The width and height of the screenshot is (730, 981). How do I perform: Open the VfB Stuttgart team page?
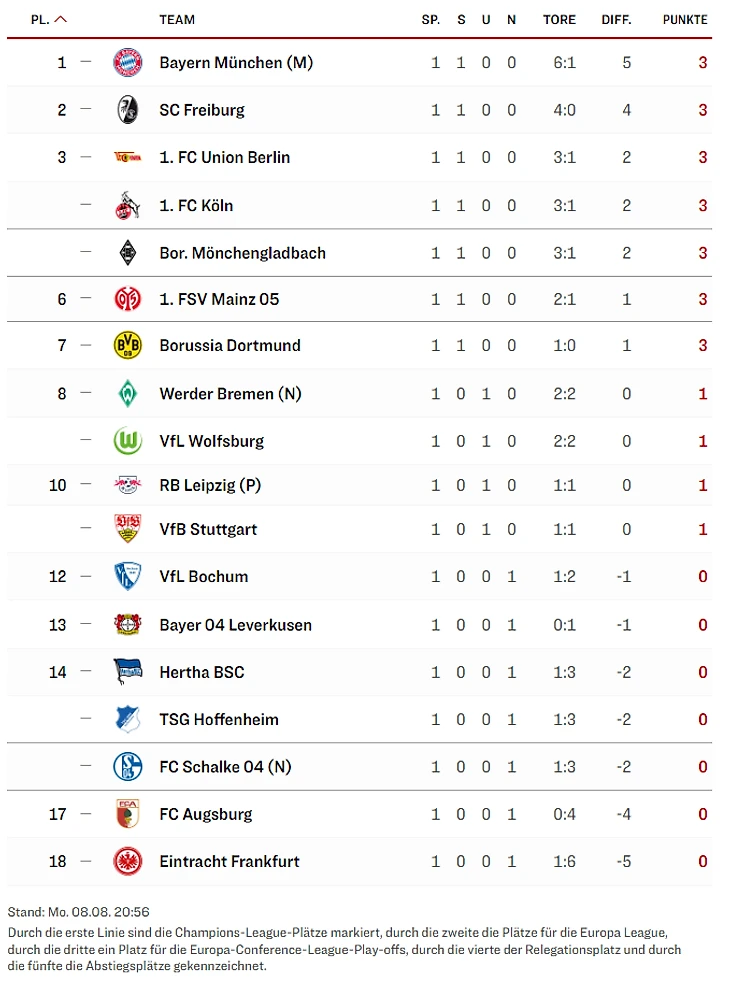tap(208, 529)
